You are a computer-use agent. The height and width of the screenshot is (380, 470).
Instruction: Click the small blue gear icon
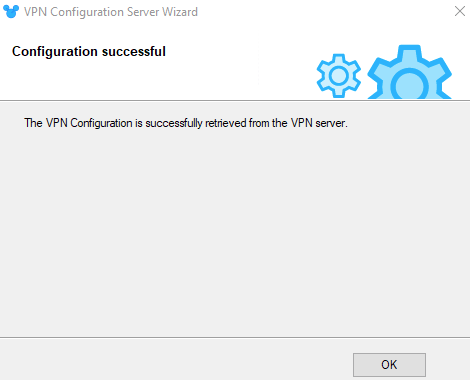[x=339, y=76]
